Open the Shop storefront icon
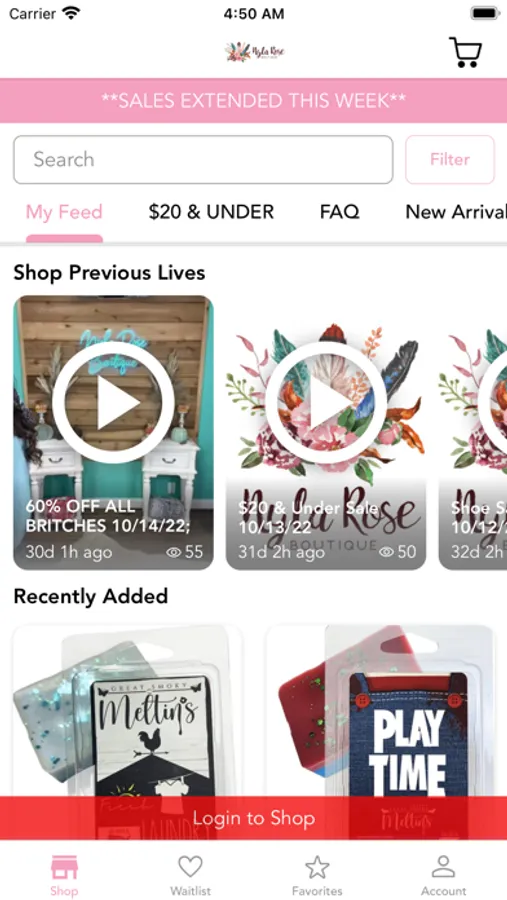Screen dimensions: 507x900 tap(64, 867)
